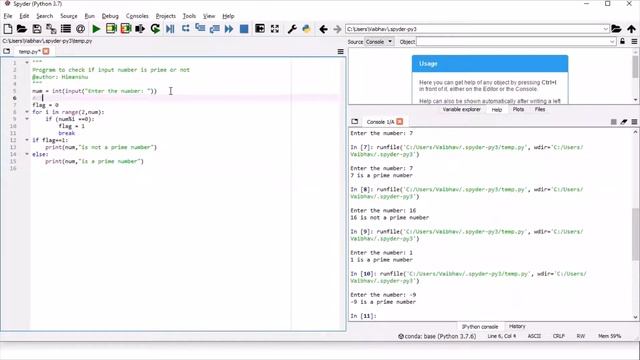640x360 pixels.
Task: Toggle fullscreen mode icon
Action: [x=275, y=29]
